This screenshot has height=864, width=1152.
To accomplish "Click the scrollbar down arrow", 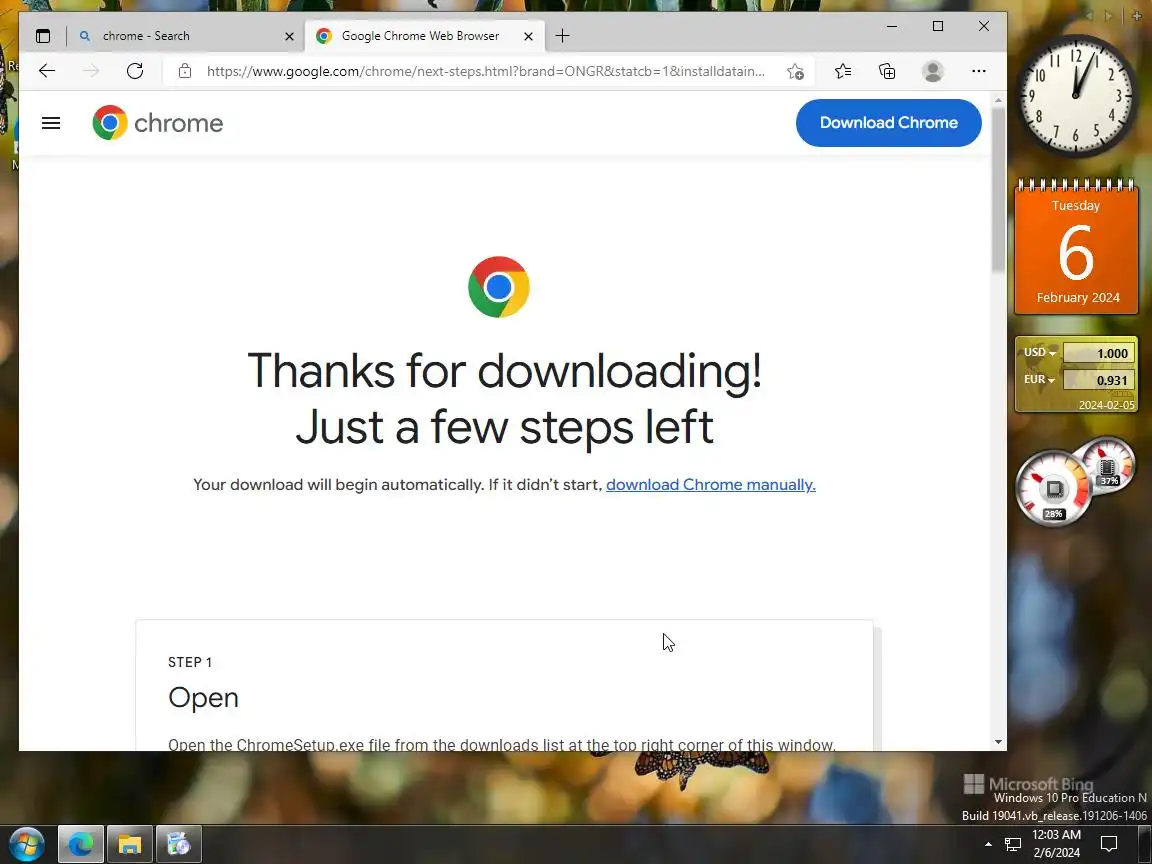I will click(x=998, y=741).
